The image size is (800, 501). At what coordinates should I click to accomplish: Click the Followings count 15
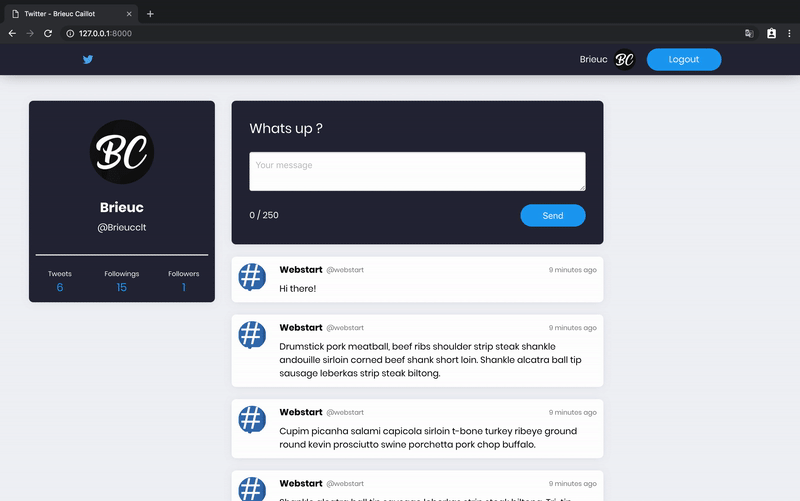(121, 287)
